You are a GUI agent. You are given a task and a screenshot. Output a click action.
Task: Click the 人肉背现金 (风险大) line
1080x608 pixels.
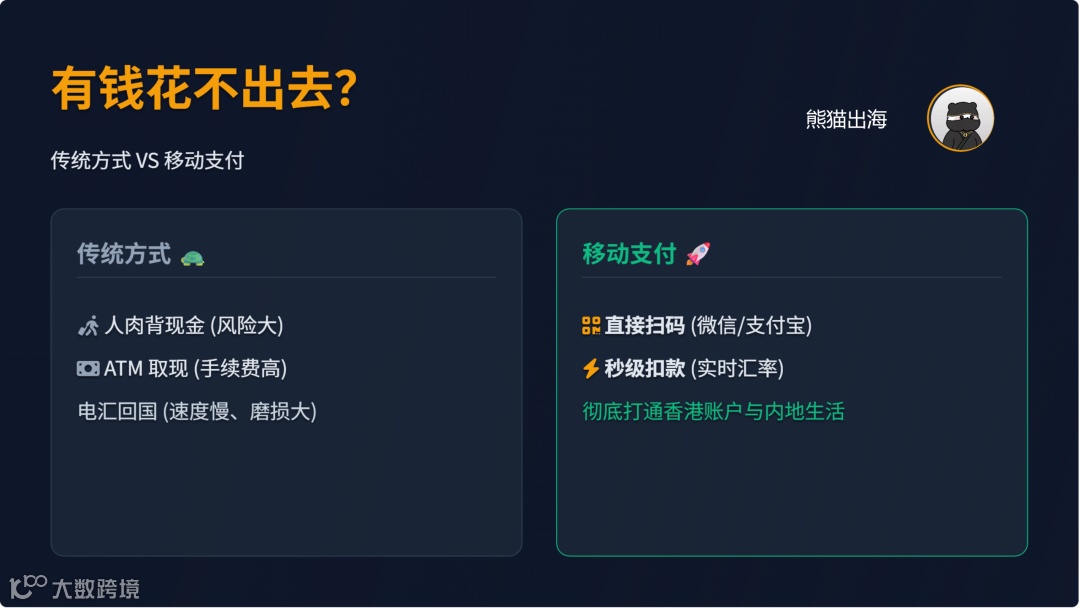[x=194, y=326]
